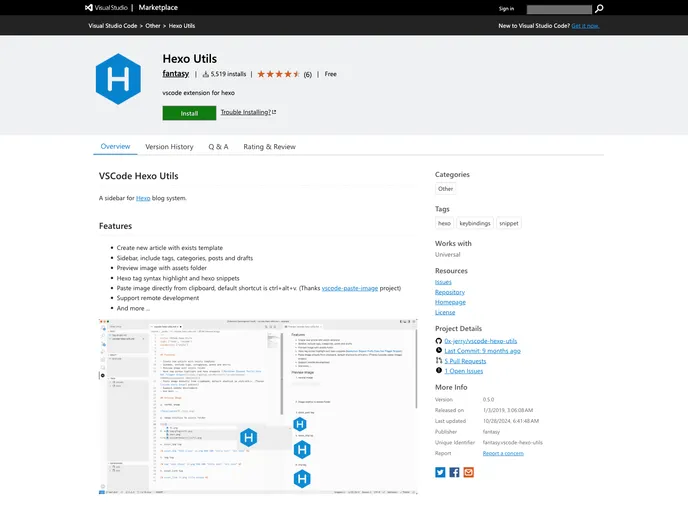Open Issues resource link
The image size is (688, 512).
(x=443, y=282)
